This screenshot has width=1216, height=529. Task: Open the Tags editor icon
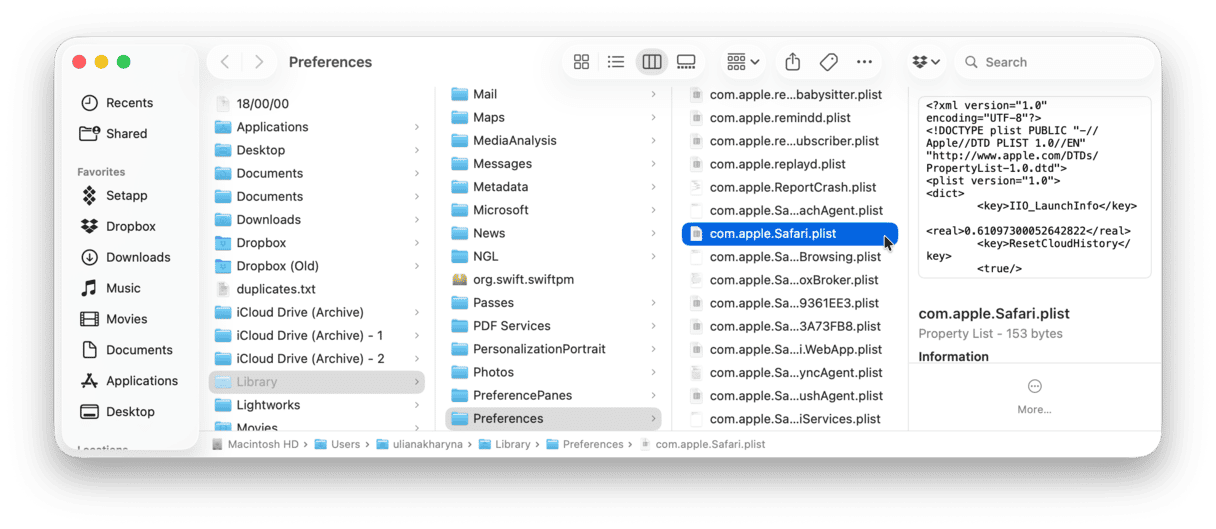coord(828,62)
